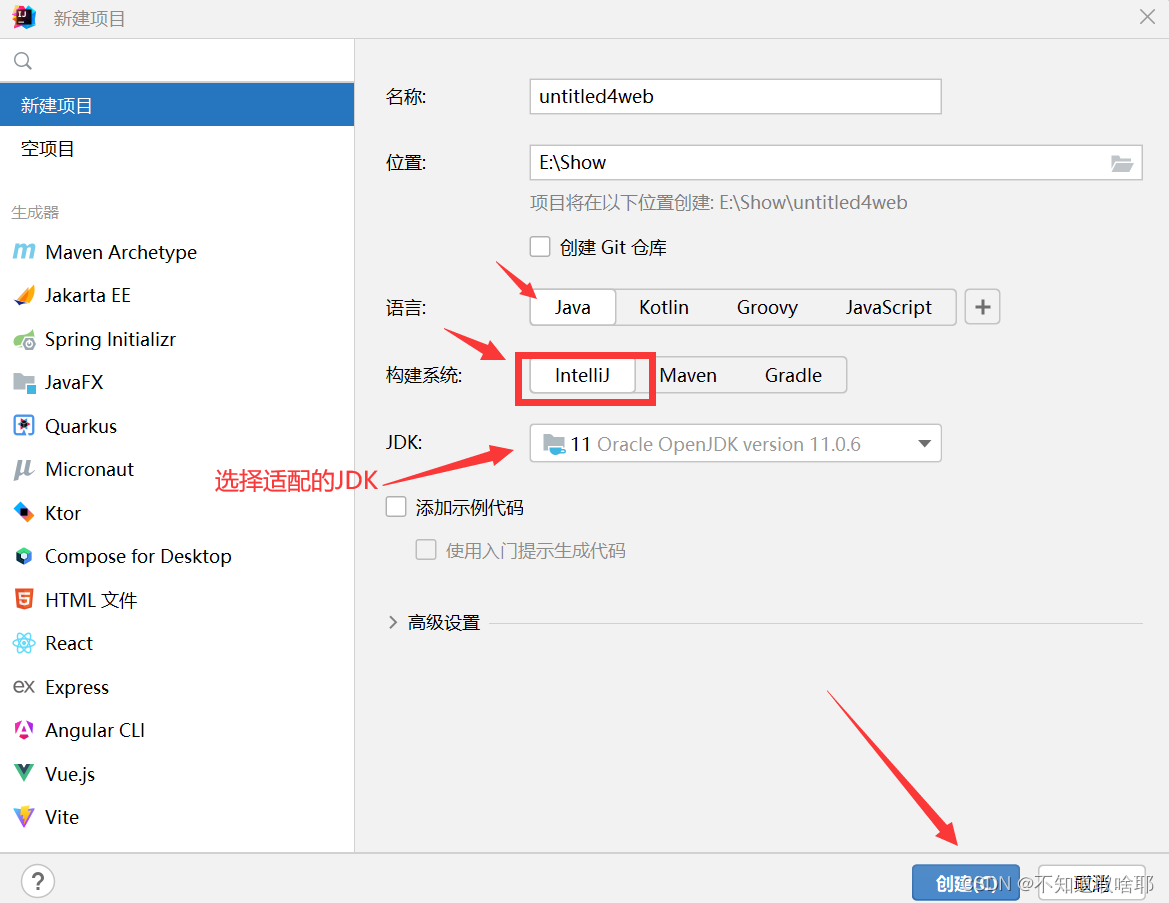Choose IntelliJ as build system
The width and height of the screenshot is (1169, 903).
[582, 375]
